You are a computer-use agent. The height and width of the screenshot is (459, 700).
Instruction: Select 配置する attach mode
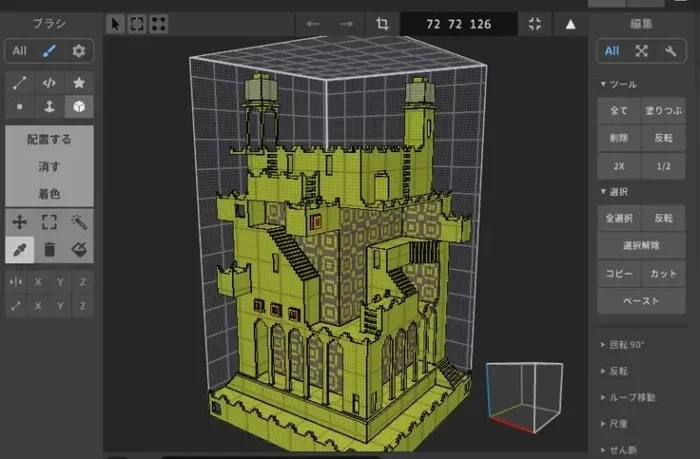pyautogui.click(x=49, y=139)
